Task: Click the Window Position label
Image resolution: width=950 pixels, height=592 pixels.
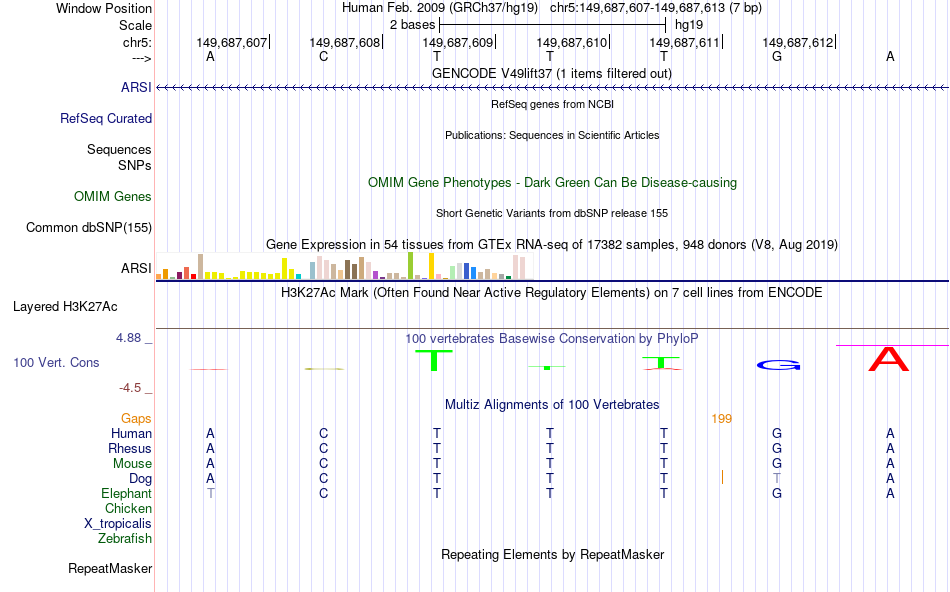Action: coord(104,8)
